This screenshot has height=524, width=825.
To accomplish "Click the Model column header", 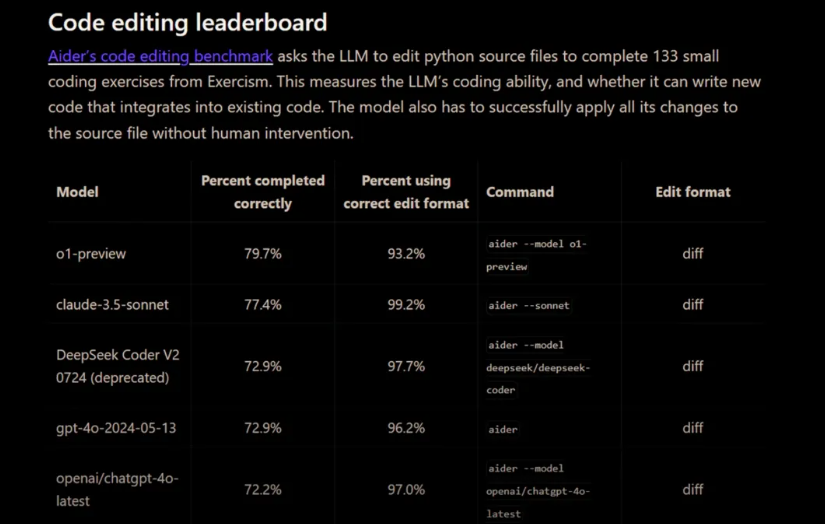I will [77, 192].
